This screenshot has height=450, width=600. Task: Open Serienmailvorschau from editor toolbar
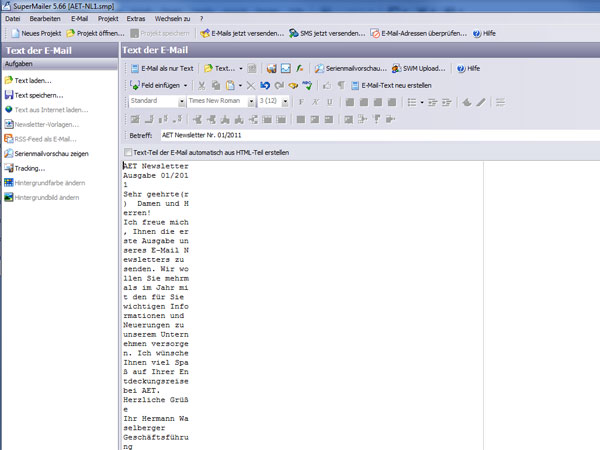(351, 68)
